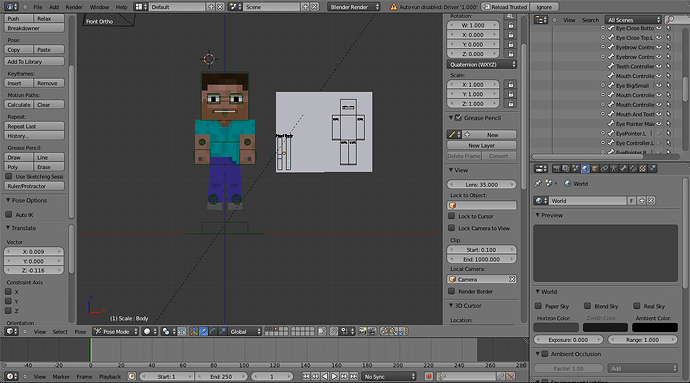Enable Lock Camera to View checkbox
The height and width of the screenshot is (383, 690).
451,228
